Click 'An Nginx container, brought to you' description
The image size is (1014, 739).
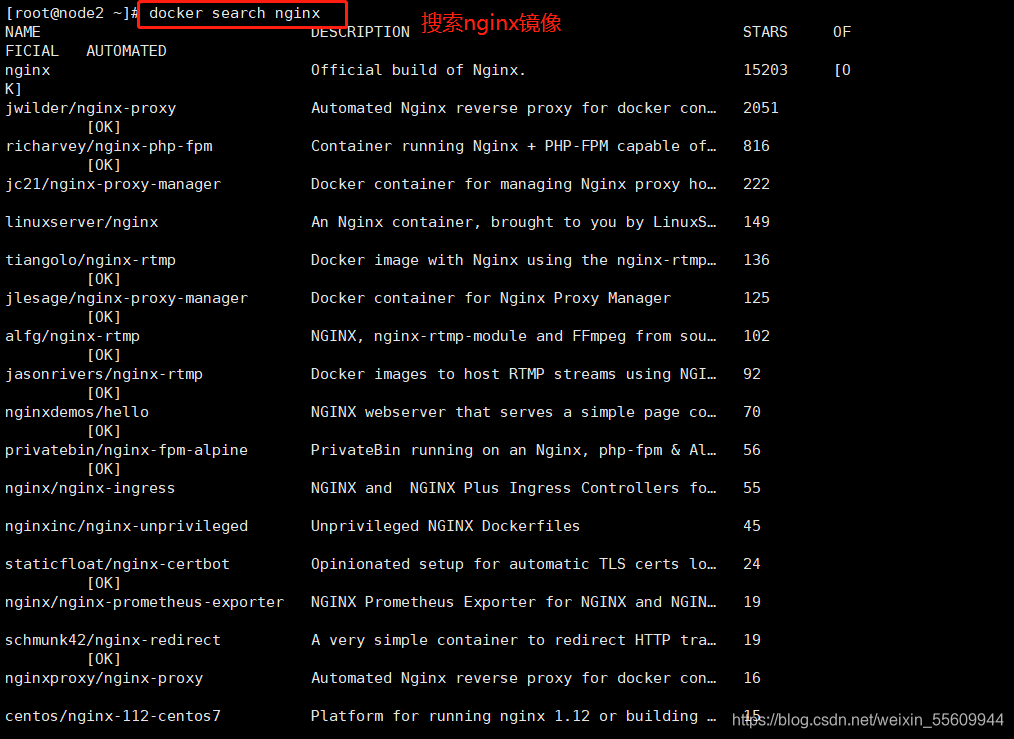click(x=513, y=222)
